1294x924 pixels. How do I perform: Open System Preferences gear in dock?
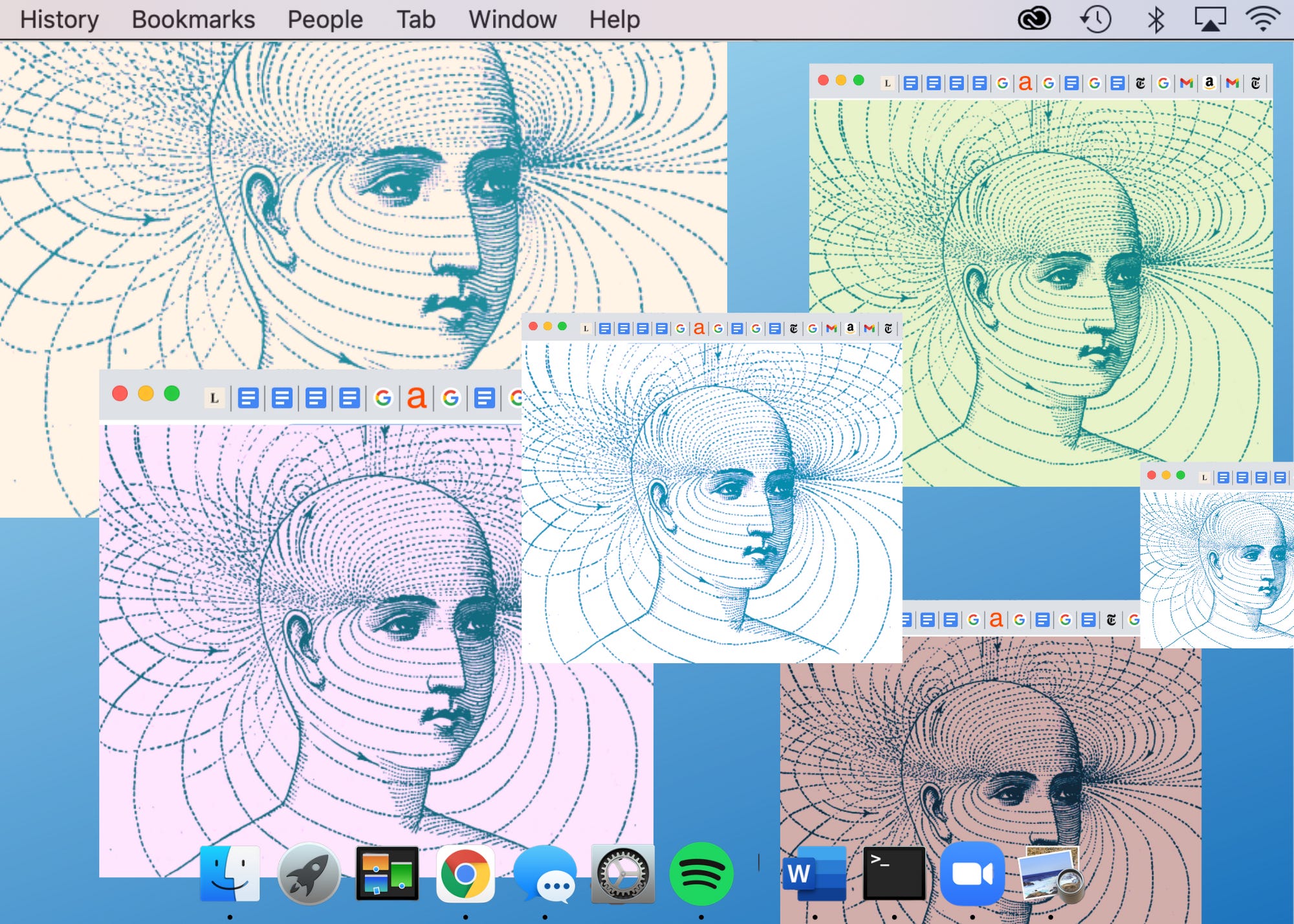[622, 874]
